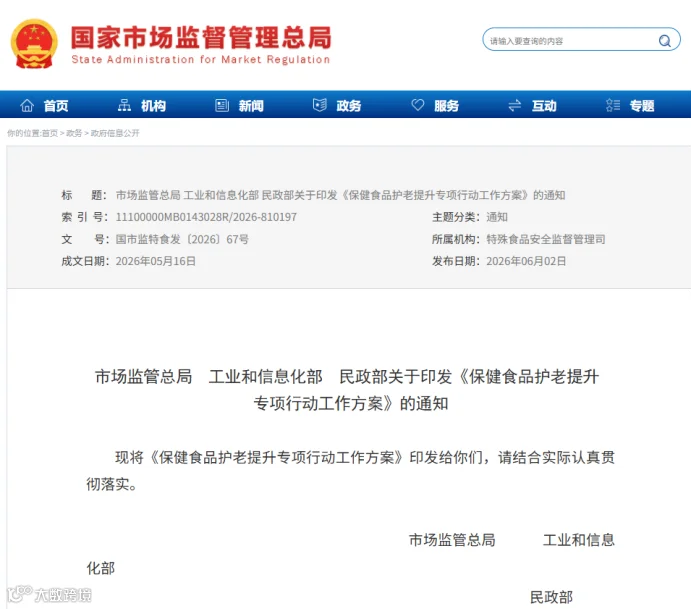Click the list icon beside 专题

point(613,105)
